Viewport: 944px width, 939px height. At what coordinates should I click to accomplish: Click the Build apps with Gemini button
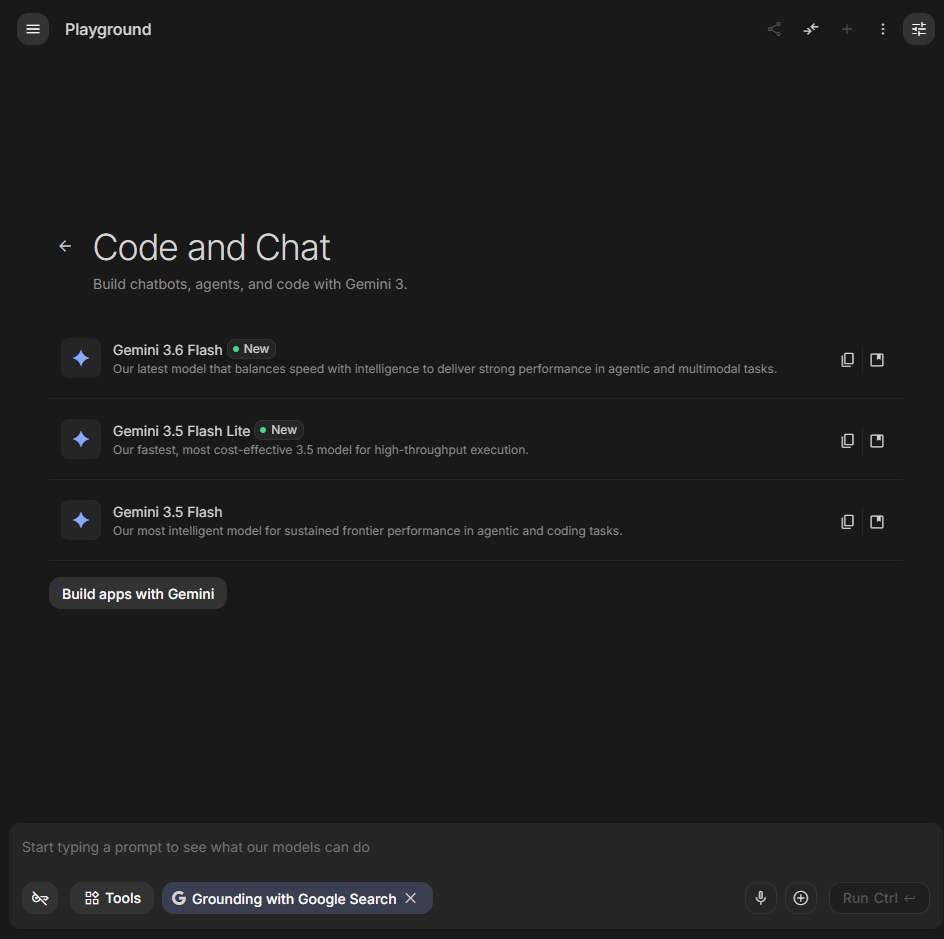pyautogui.click(x=138, y=593)
